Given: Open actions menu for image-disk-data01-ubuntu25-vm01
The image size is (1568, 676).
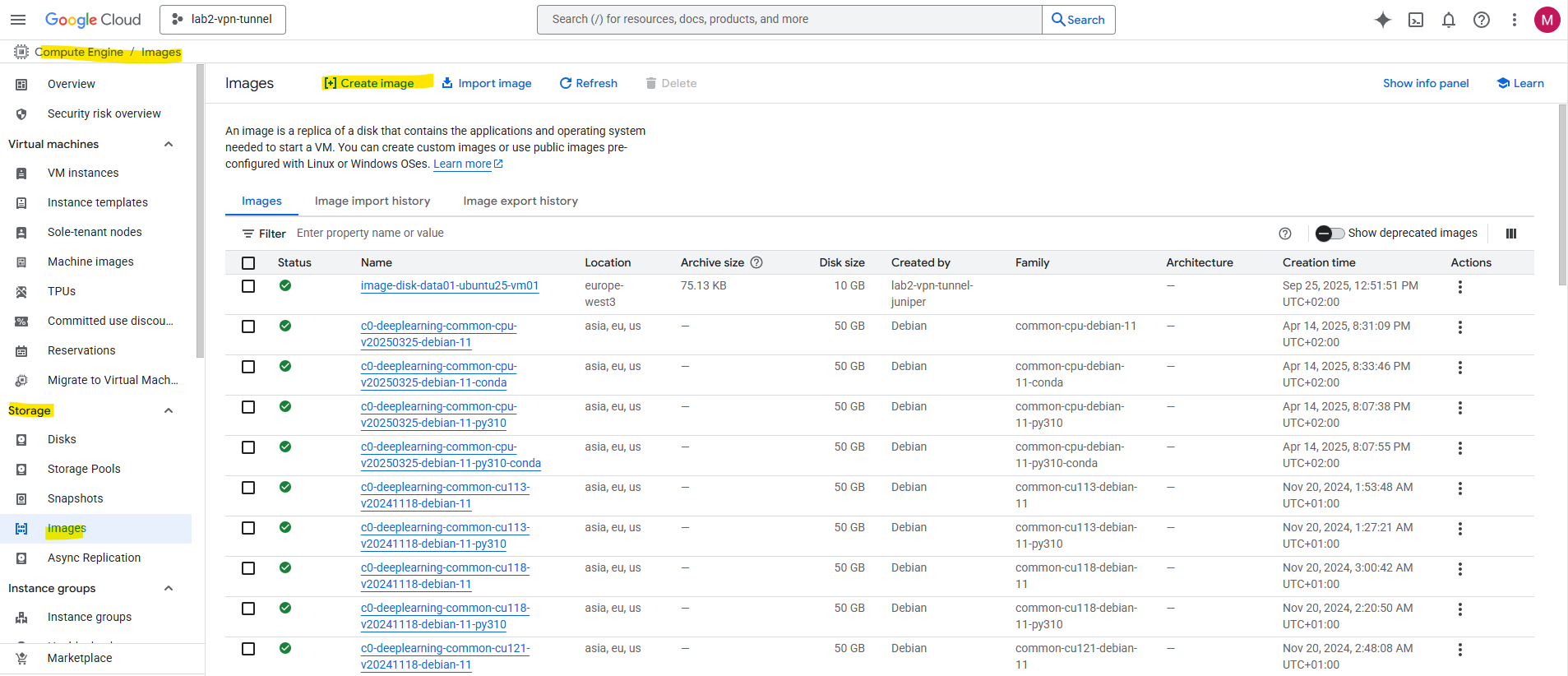Looking at the screenshot, I should (1459, 287).
